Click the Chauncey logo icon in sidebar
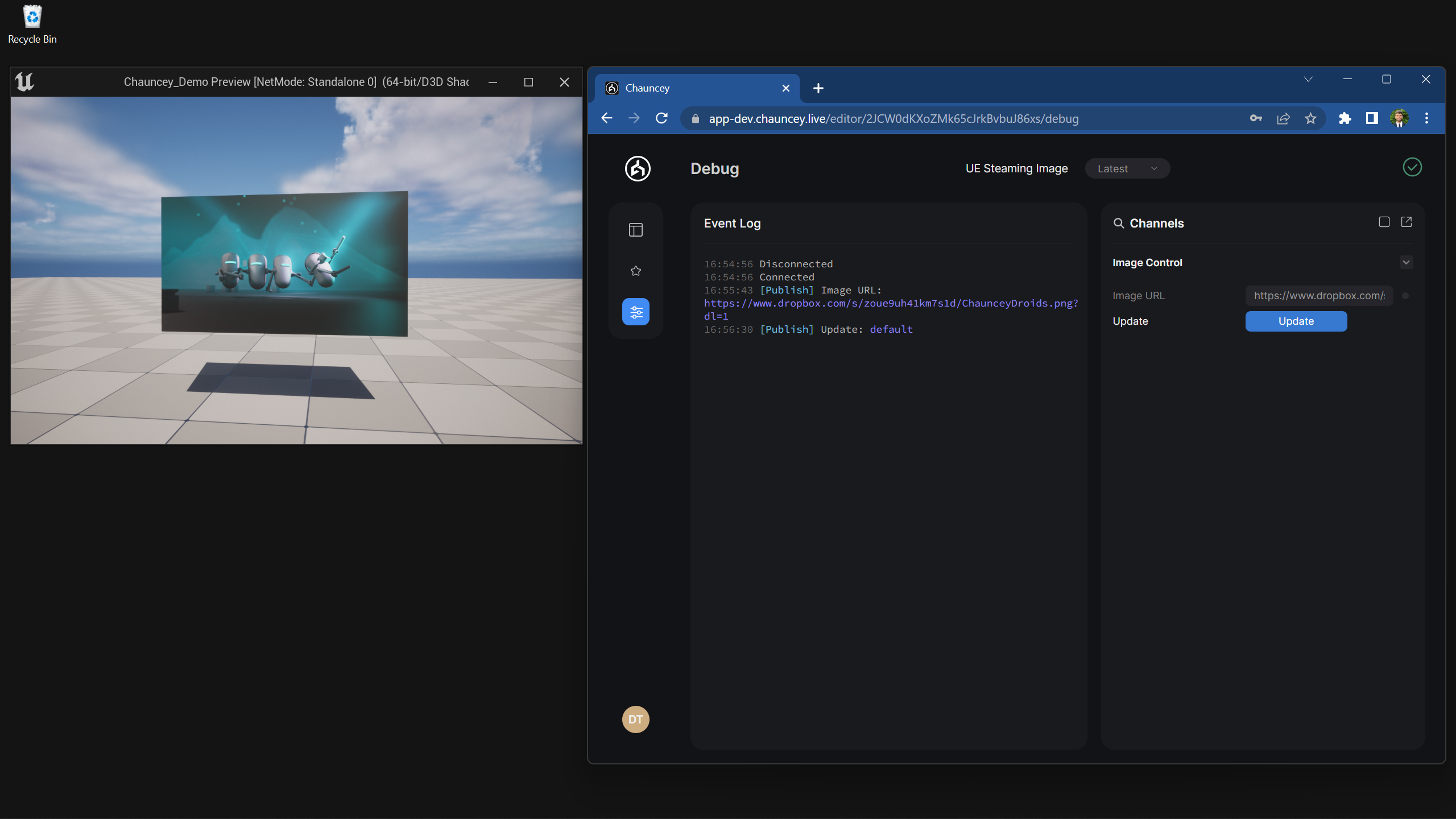The width and height of the screenshot is (1456, 819). [638, 168]
